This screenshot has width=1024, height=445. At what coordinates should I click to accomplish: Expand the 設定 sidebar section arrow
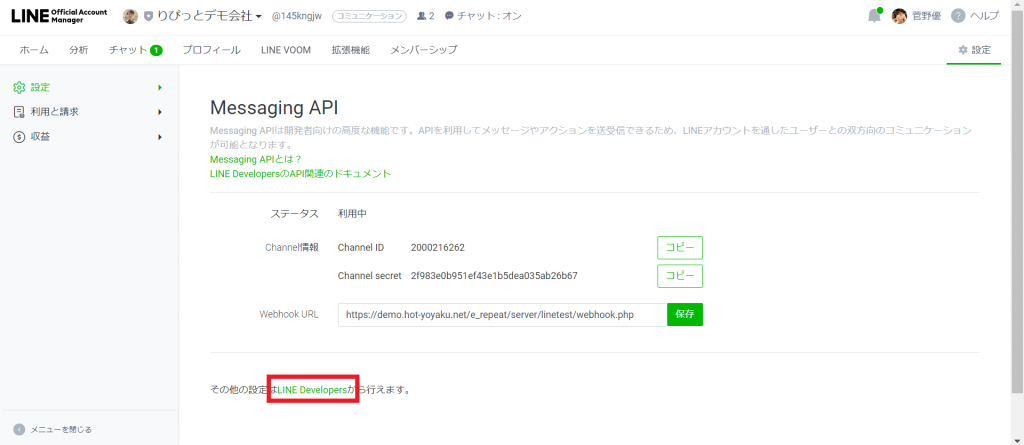(x=159, y=88)
